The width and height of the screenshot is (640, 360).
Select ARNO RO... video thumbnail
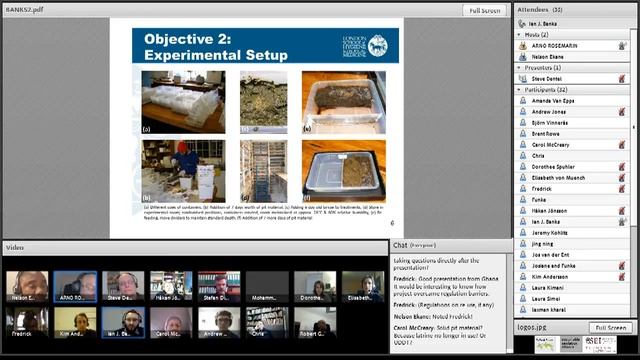pyautogui.click(x=75, y=287)
